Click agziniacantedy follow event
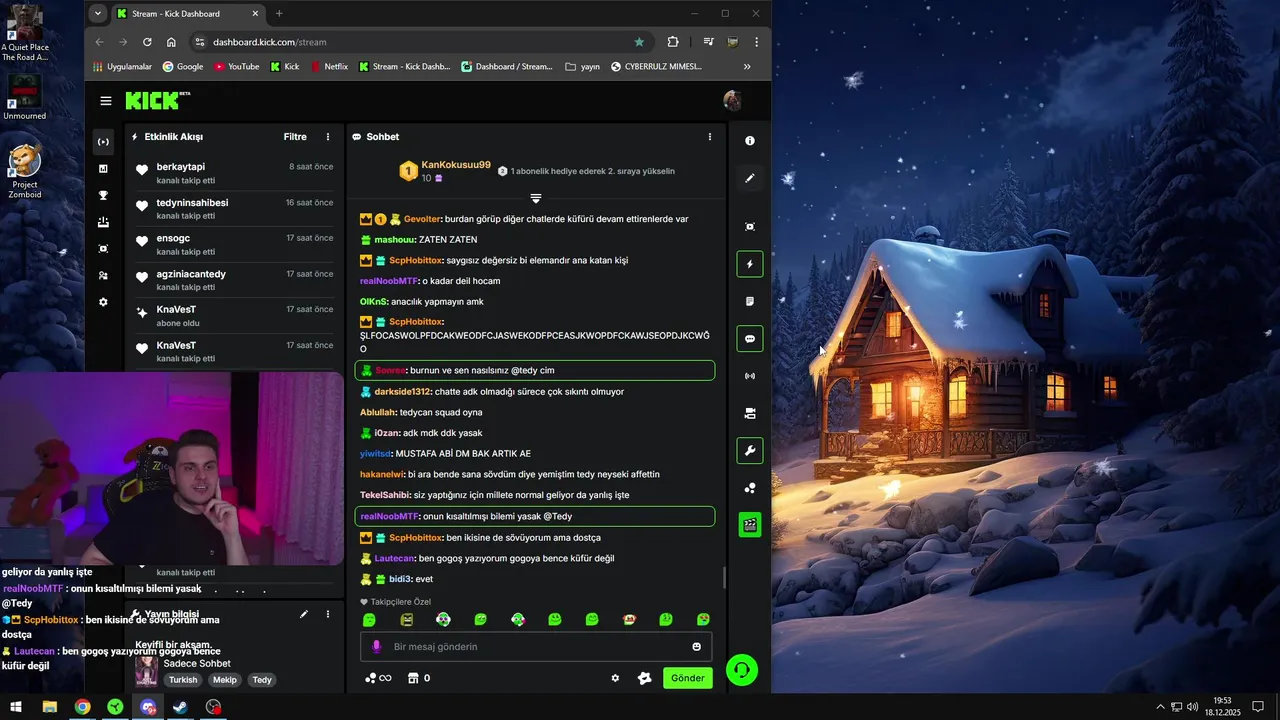 [x=234, y=280]
